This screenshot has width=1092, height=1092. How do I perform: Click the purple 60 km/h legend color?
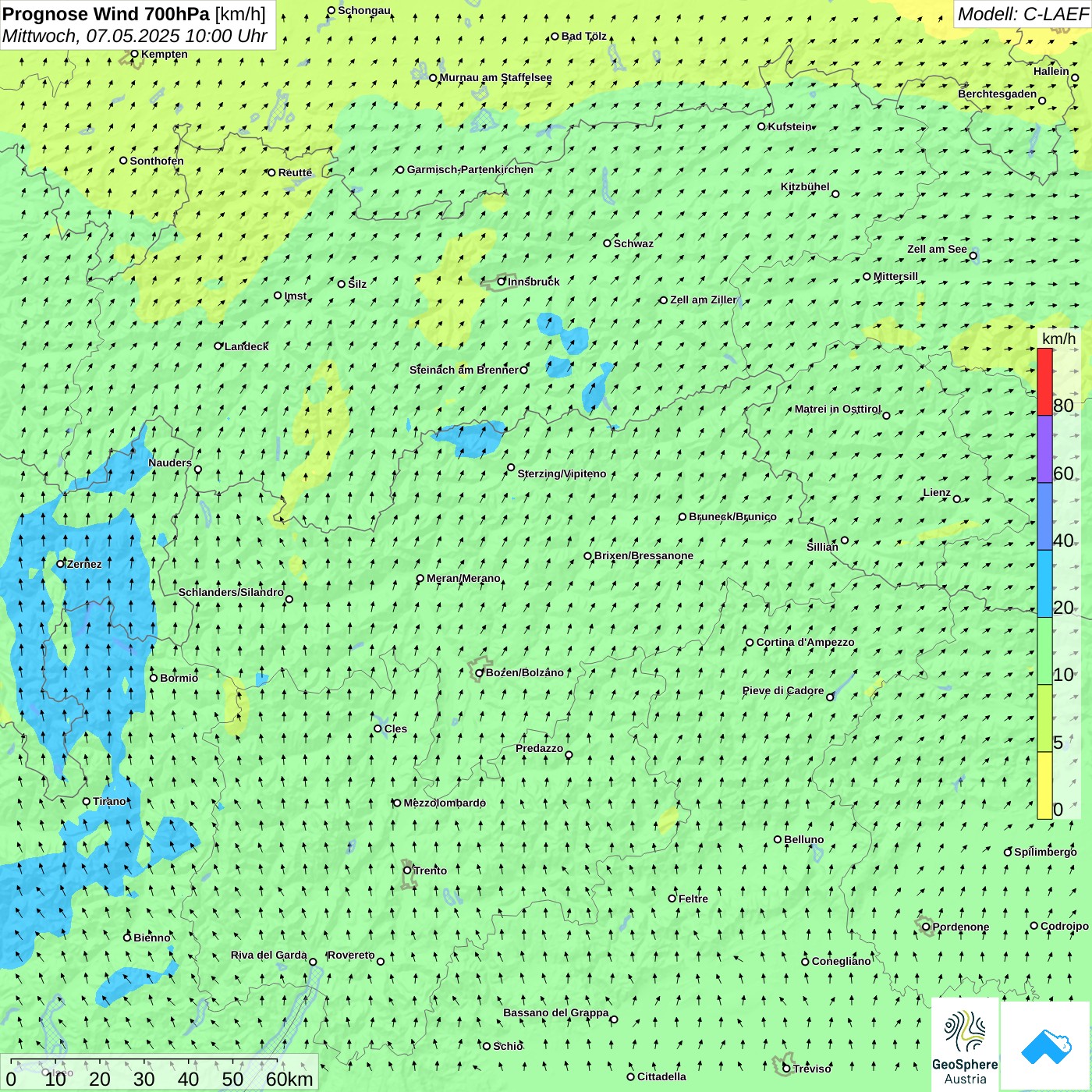point(1044,449)
